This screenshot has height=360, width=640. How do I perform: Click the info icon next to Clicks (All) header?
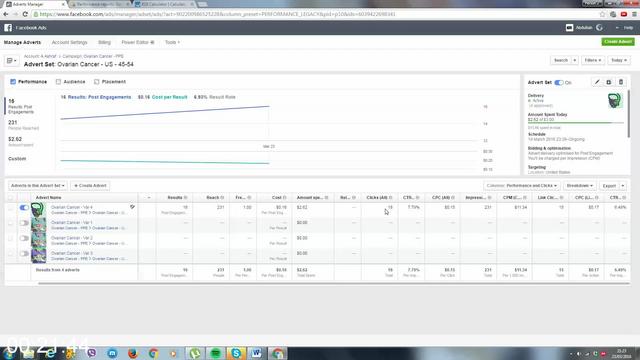[391, 198]
